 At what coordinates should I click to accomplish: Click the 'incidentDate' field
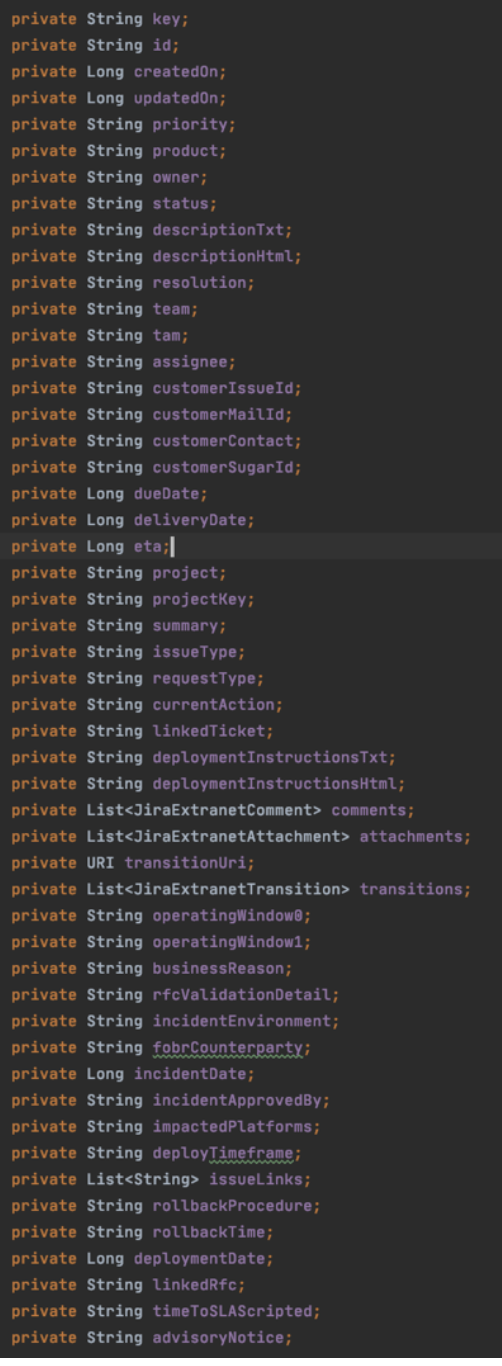189,1073
